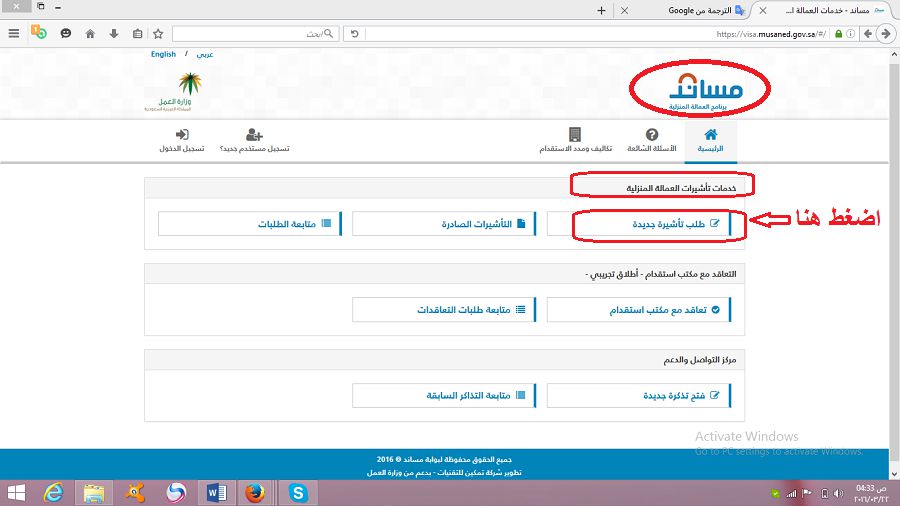
Task: Open متابعة طلبات التعاقدات button
Action: (444, 310)
